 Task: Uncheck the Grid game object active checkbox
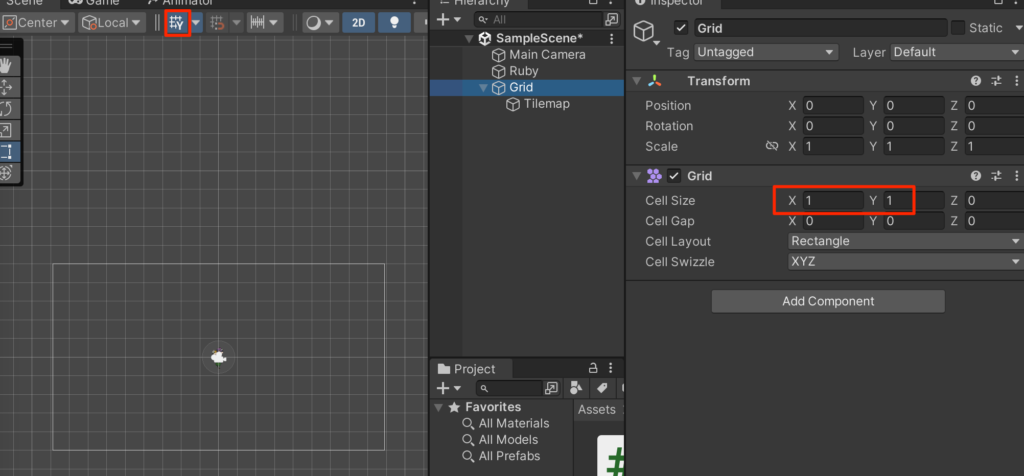pyautogui.click(x=681, y=28)
